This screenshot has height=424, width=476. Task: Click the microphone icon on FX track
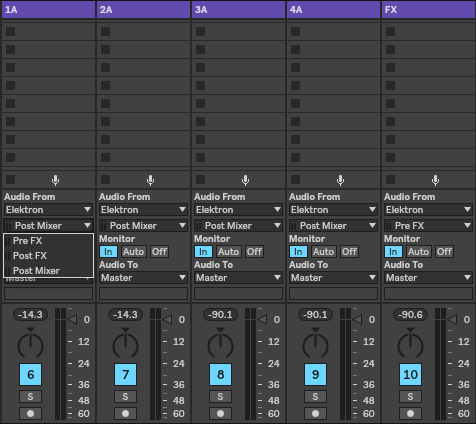(x=435, y=180)
